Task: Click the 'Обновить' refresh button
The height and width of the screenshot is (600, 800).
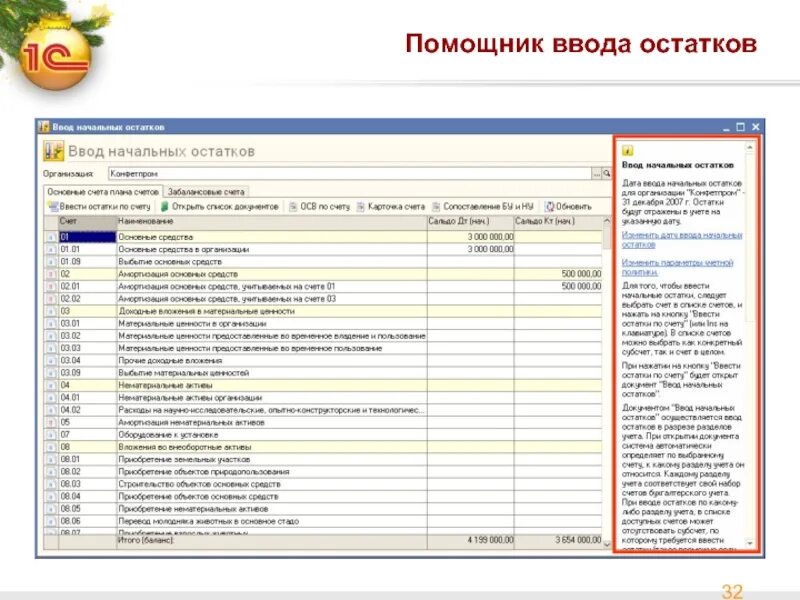Action: pos(568,207)
